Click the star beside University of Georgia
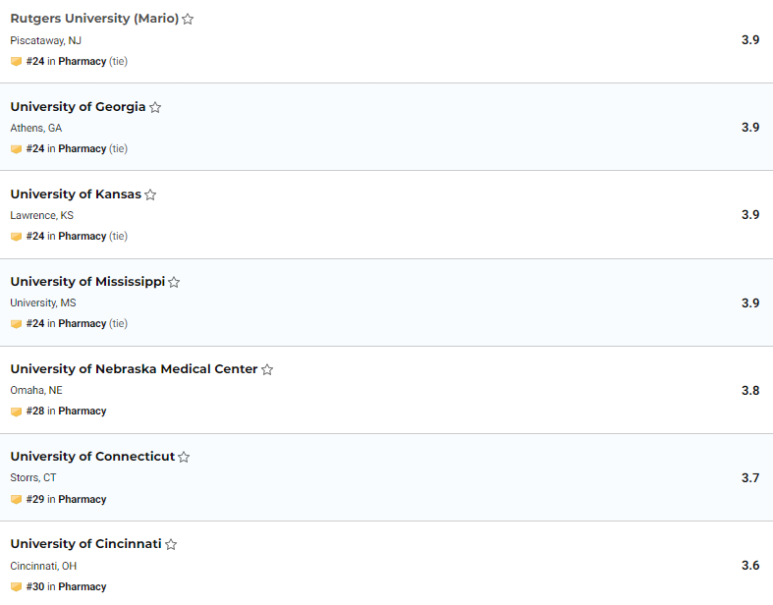This screenshot has height=605, width=773. point(155,107)
